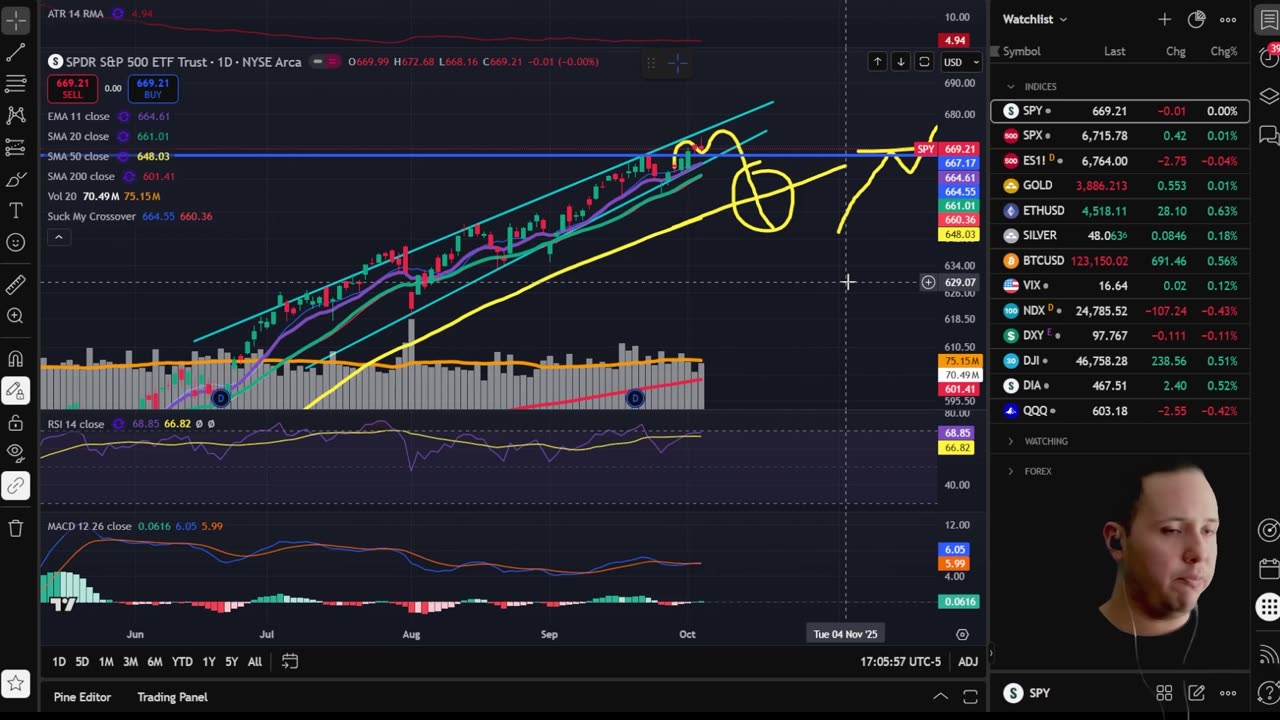Click the SMA 20 close indicator
This screenshot has width=1280, height=720.
point(78,136)
